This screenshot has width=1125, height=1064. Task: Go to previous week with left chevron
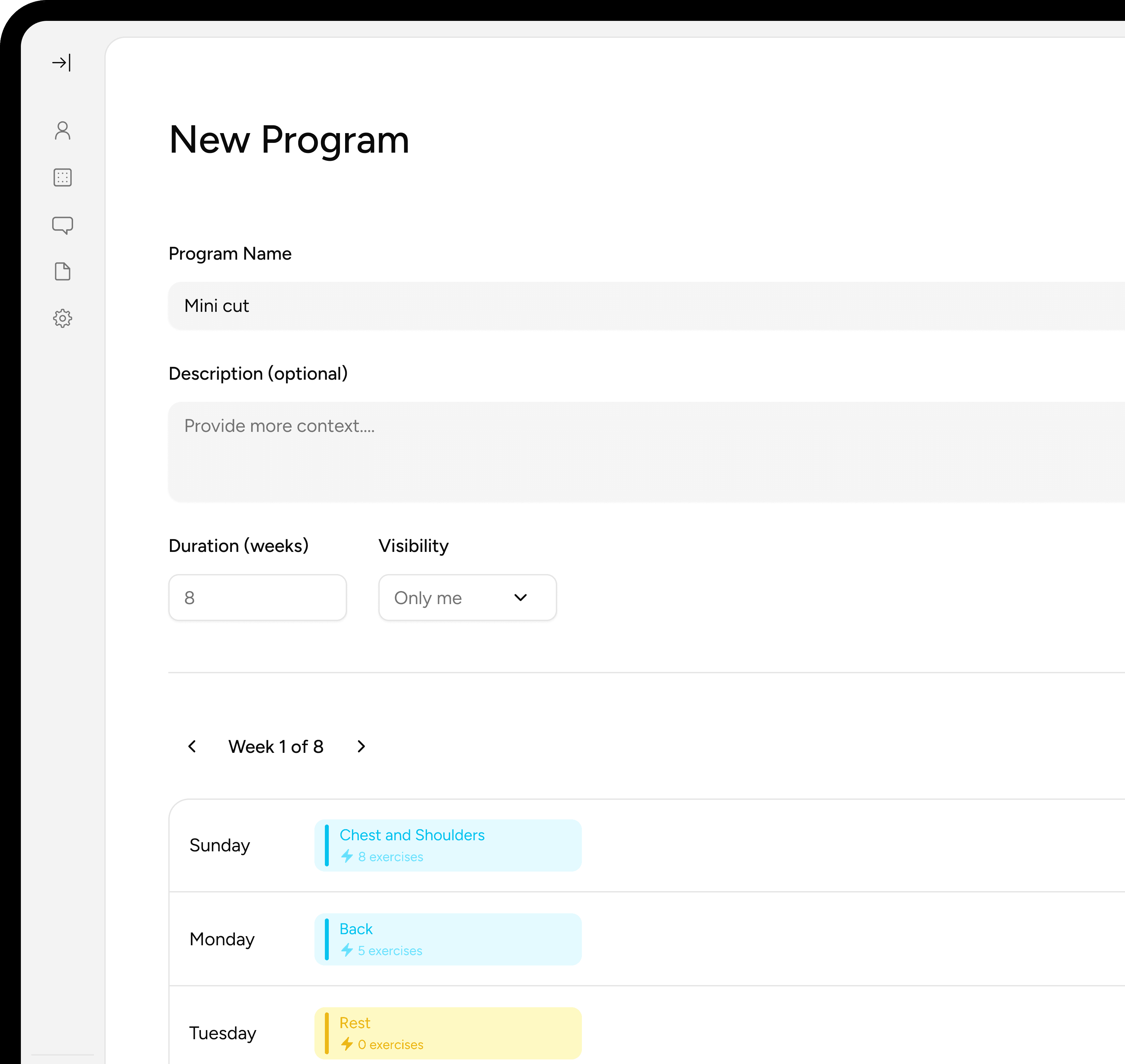[x=192, y=746]
